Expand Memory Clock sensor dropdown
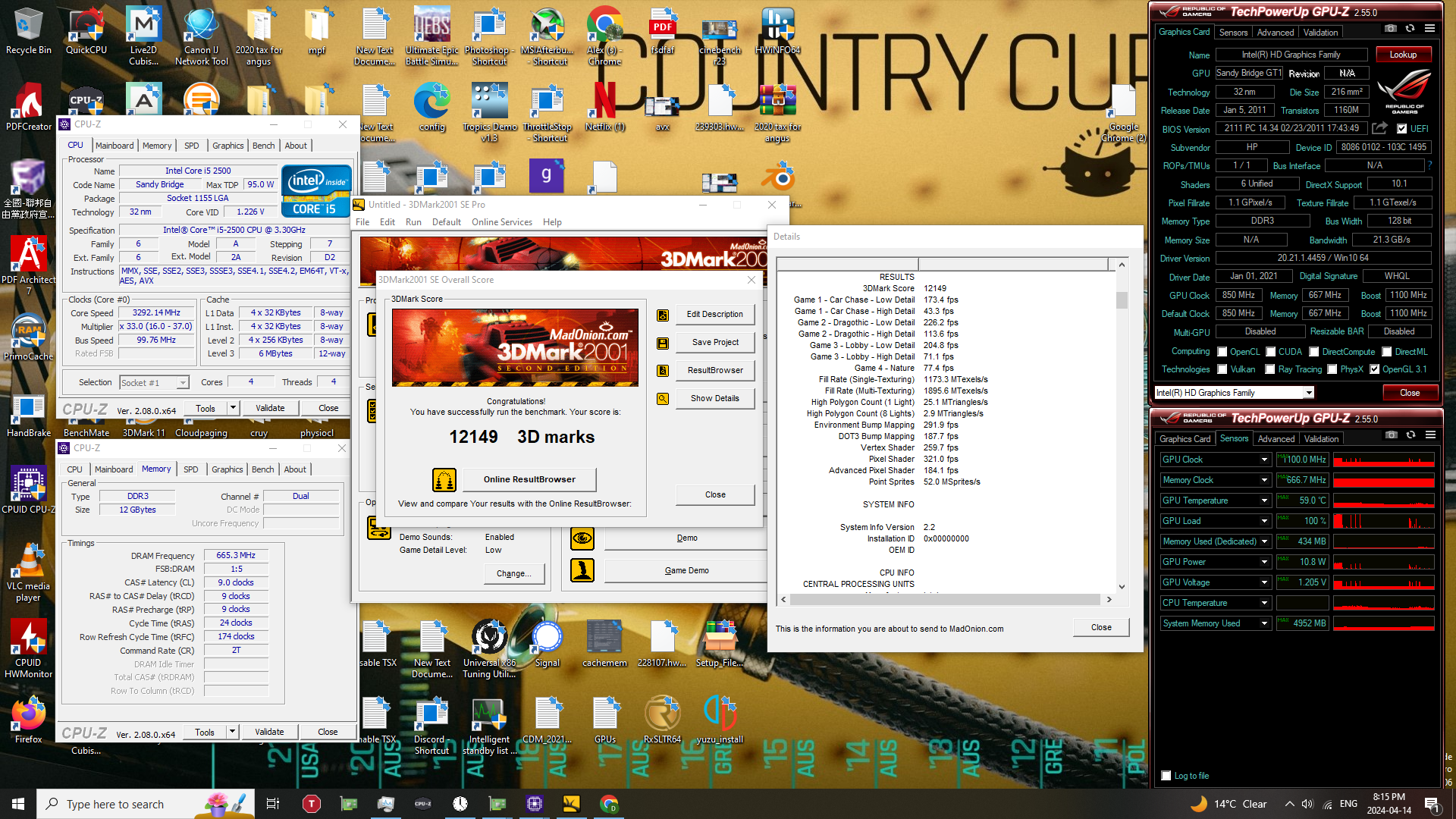1456x819 pixels. coord(1264,480)
